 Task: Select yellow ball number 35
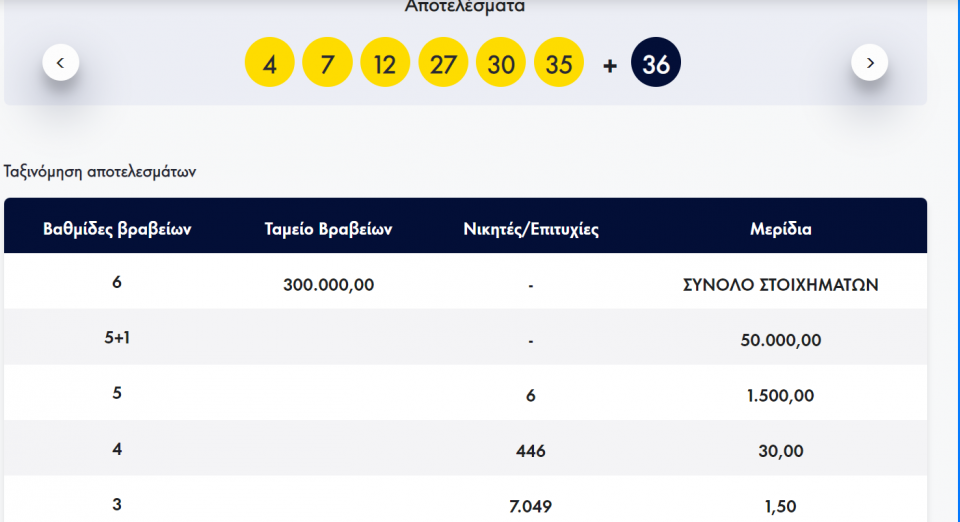click(x=559, y=63)
